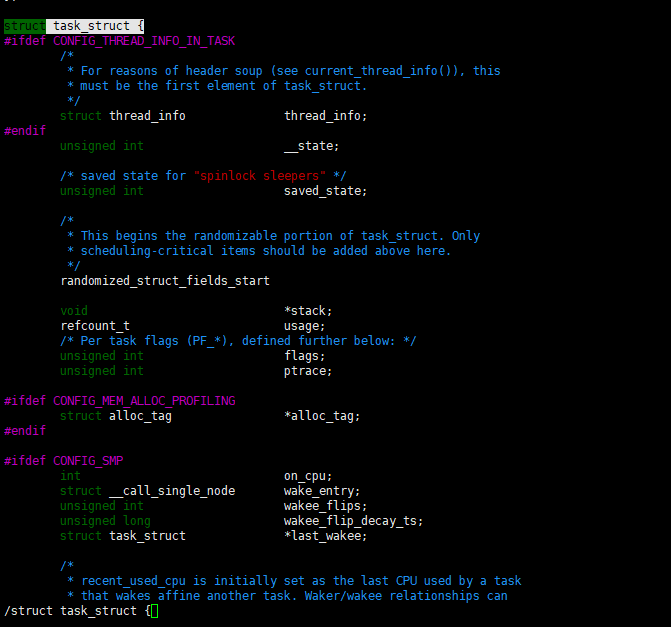
Task: Click the 'must be the first element' comment line
Action: click(217, 86)
